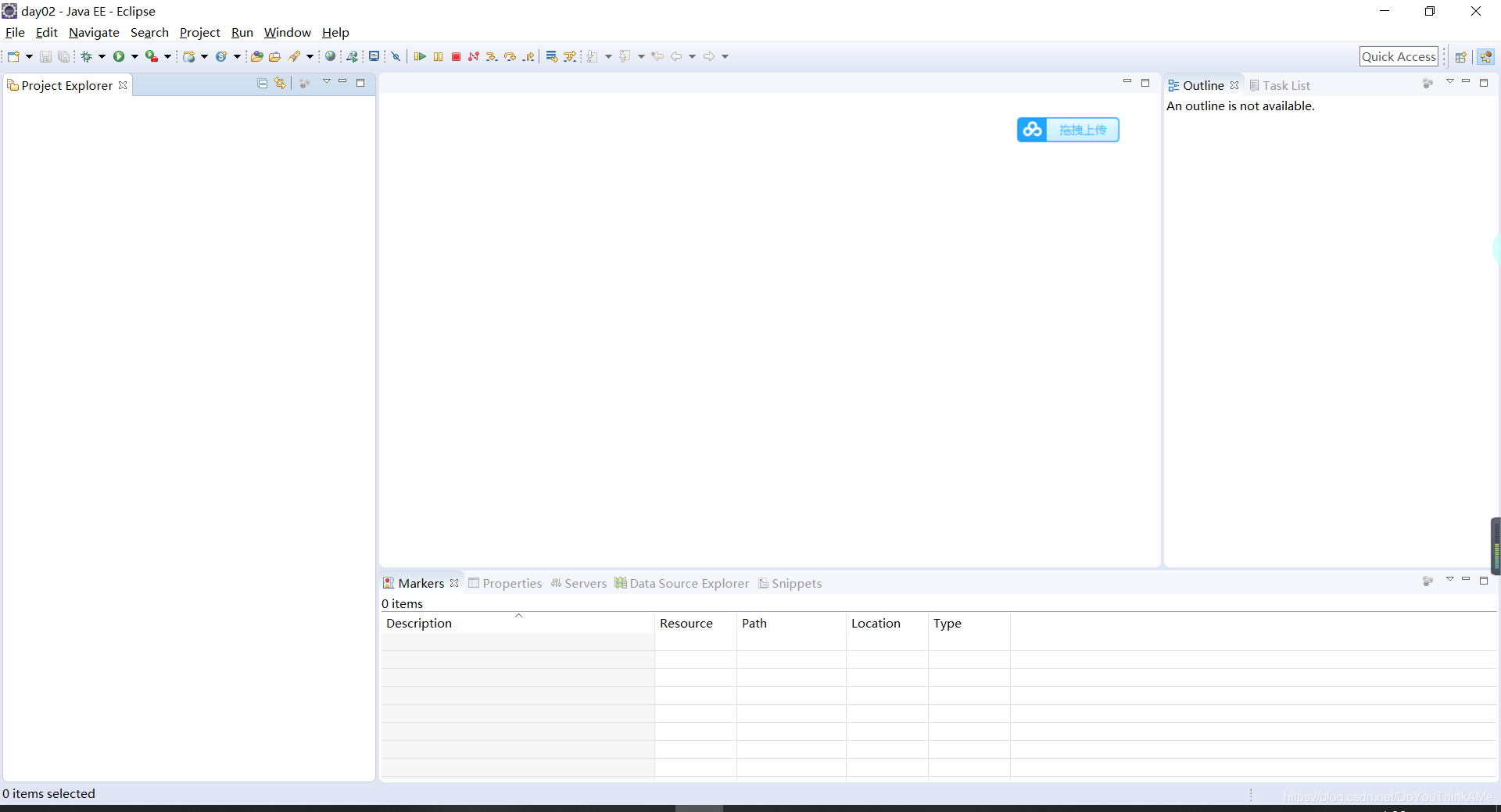Open the New wizard dropdown arrow
The image size is (1501, 812).
[x=29, y=56]
